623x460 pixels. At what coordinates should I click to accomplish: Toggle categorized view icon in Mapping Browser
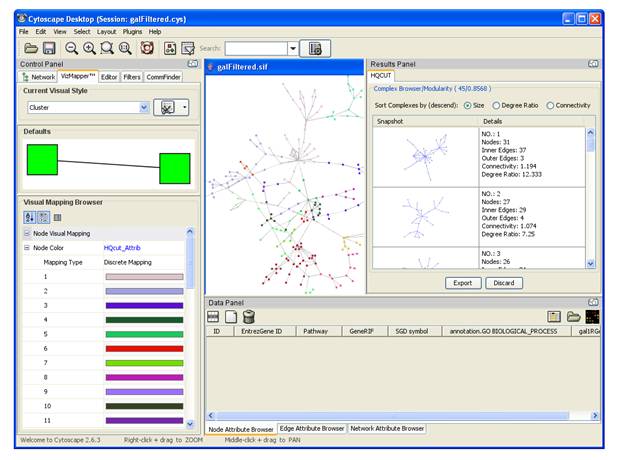click(44, 217)
